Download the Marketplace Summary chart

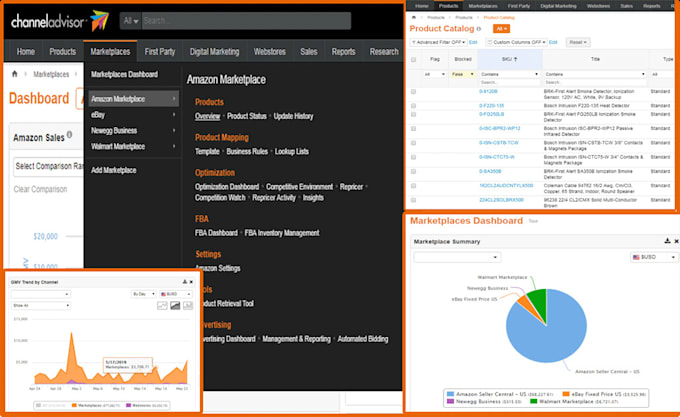(x=667, y=241)
